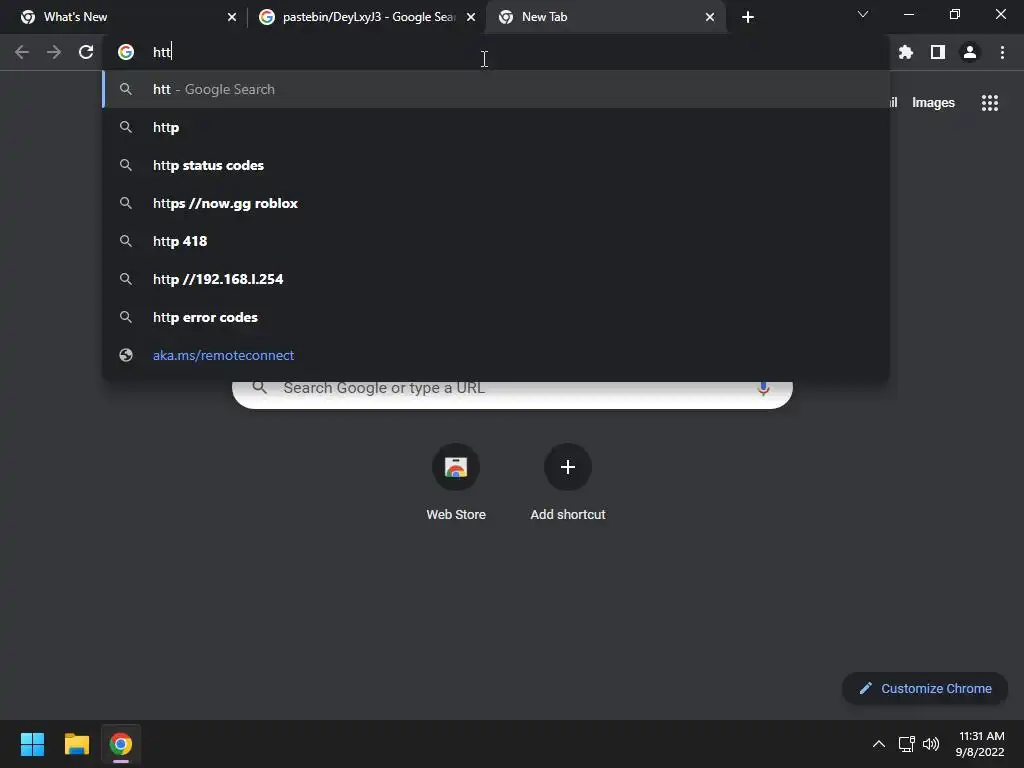Screen dimensions: 1024x768
Task: Click the Add shortcut plus icon
Action: pyautogui.click(x=568, y=467)
